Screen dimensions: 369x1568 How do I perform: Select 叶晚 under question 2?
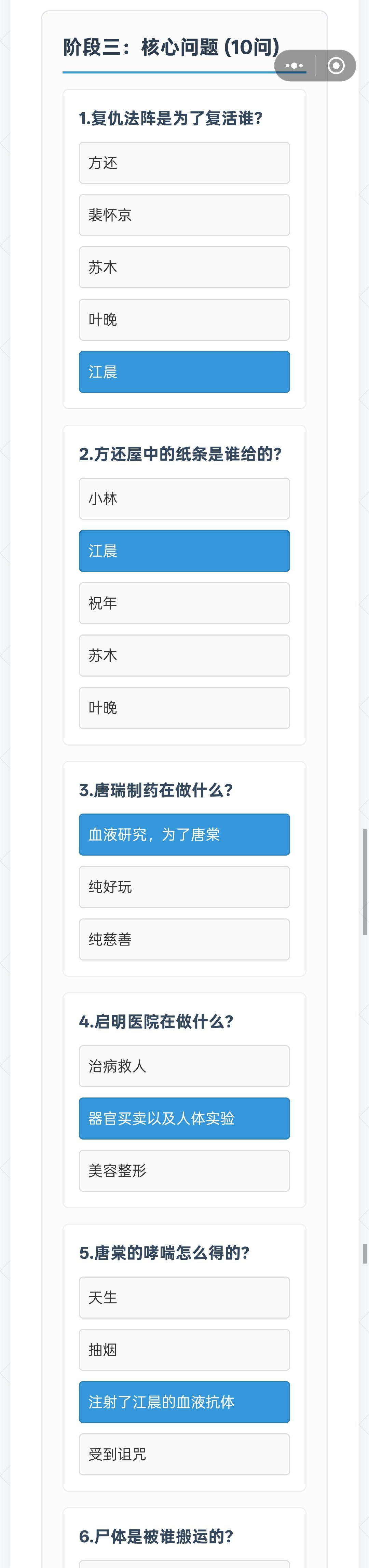tap(184, 708)
